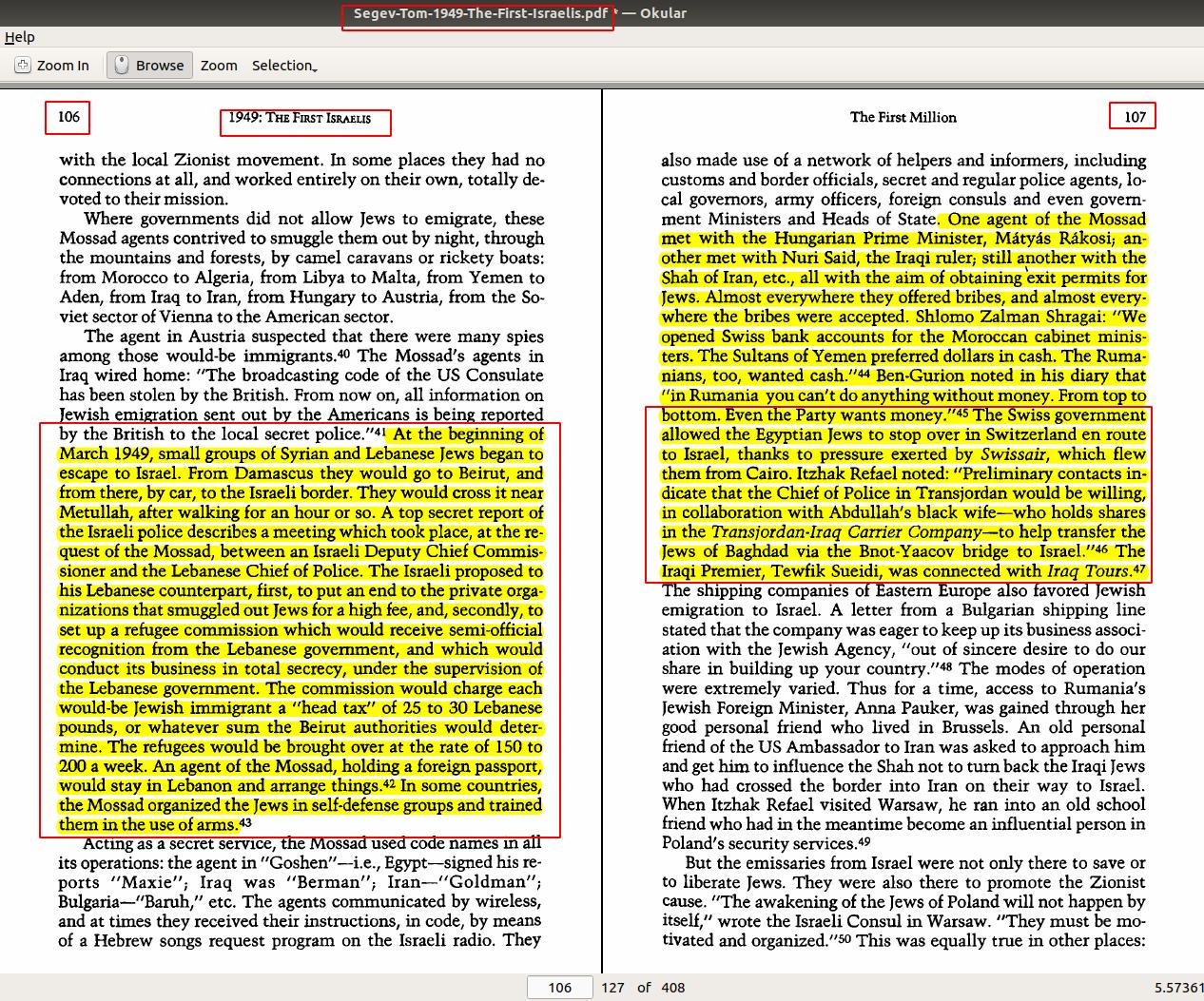The height and width of the screenshot is (1001, 1204).
Task: Click the highlighted text 'At the beginning of'
Action: (x=468, y=434)
